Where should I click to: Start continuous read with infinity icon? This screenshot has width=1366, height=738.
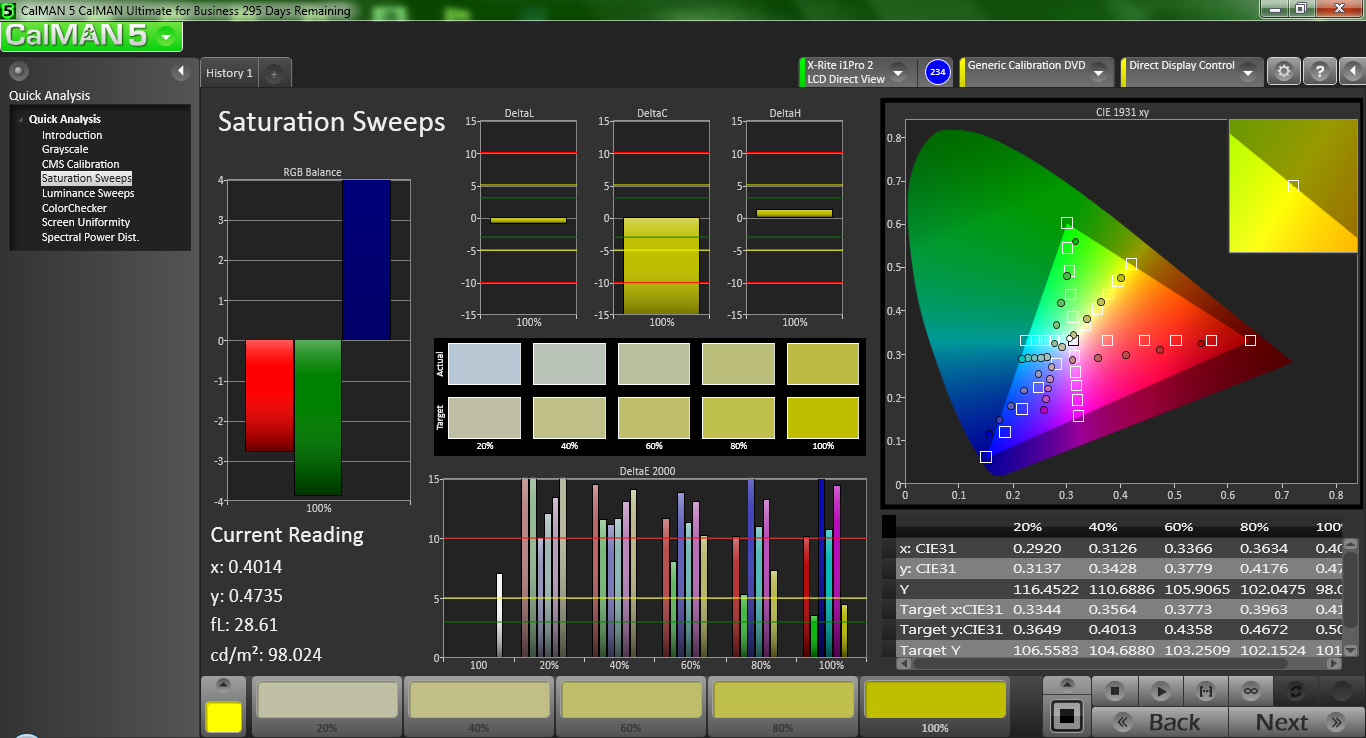[x=1250, y=690]
